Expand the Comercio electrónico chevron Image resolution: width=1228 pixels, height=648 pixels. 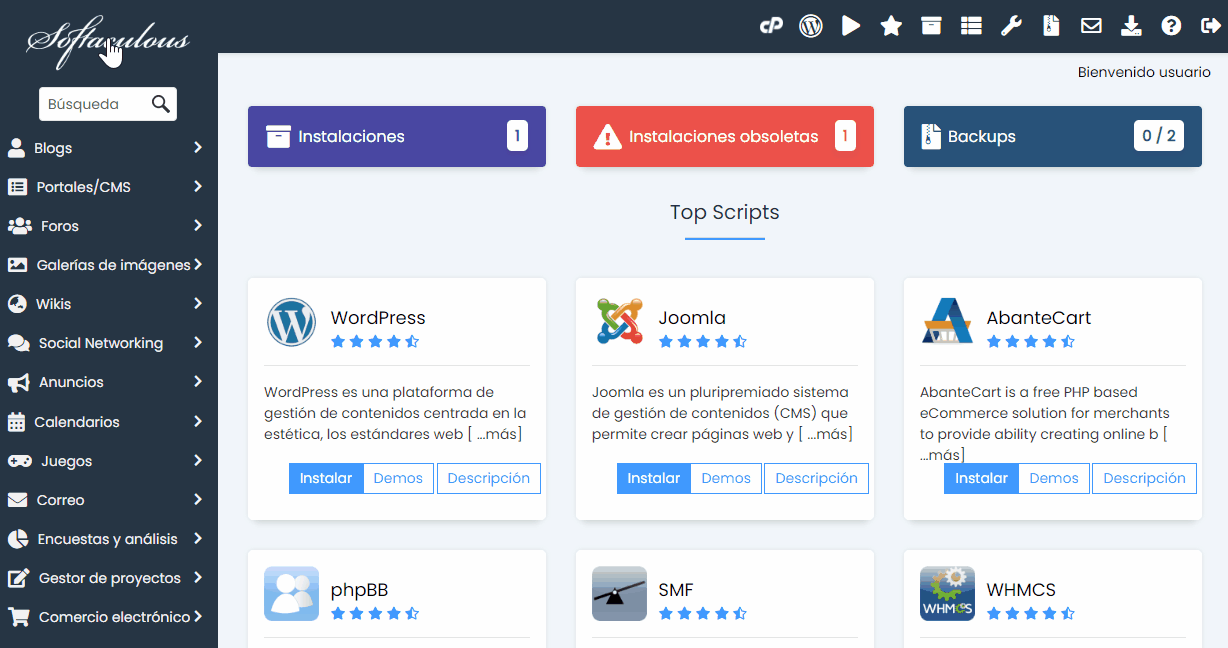coord(198,617)
